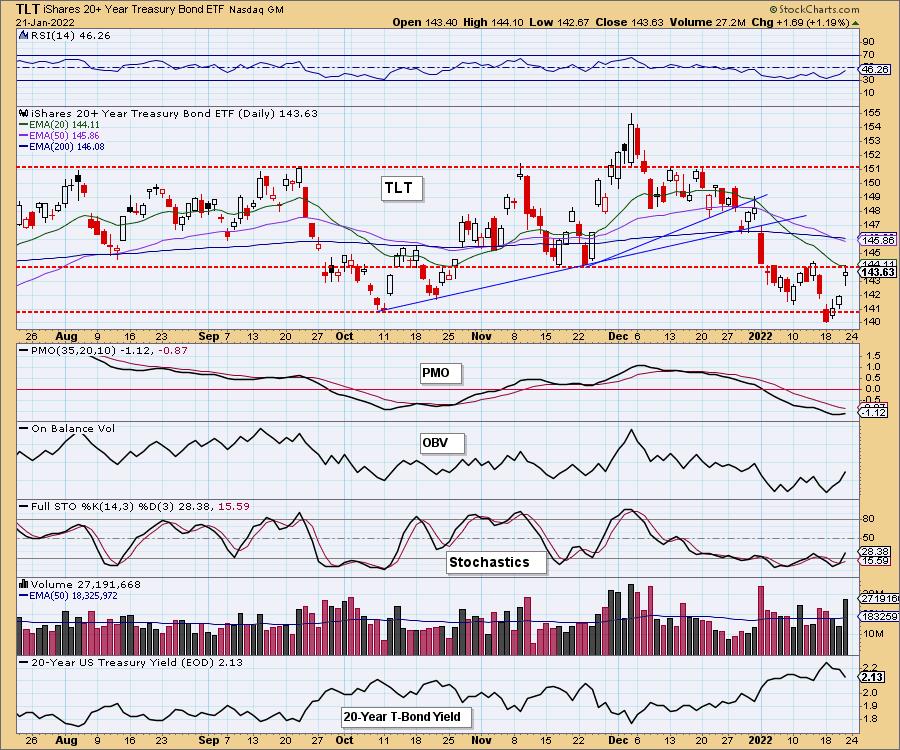The image size is (900, 750).
Task: Click the line-chart icon beside RSI(14)
Action: (24, 35)
